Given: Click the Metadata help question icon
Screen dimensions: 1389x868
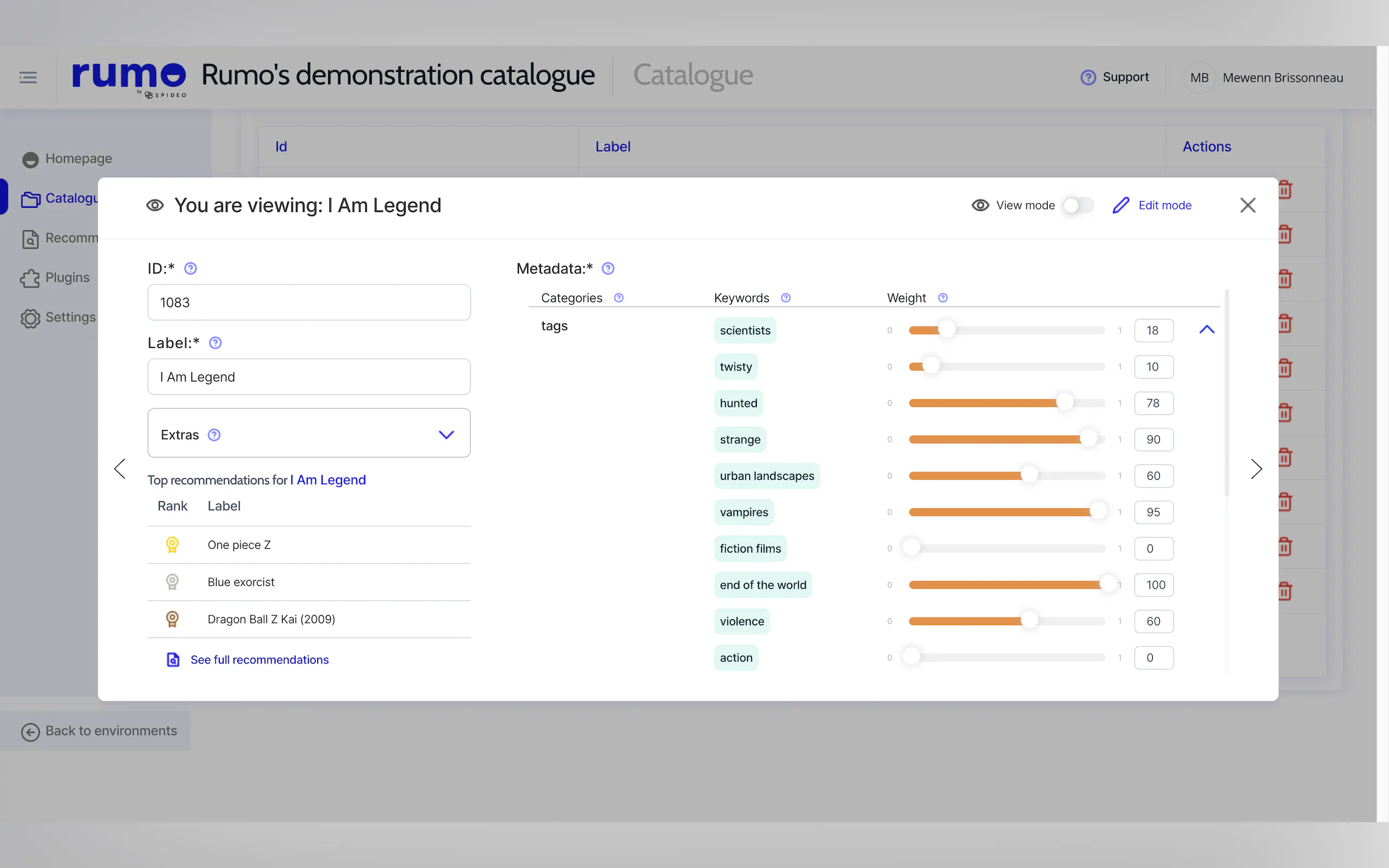Looking at the screenshot, I should click(x=608, y=269).
